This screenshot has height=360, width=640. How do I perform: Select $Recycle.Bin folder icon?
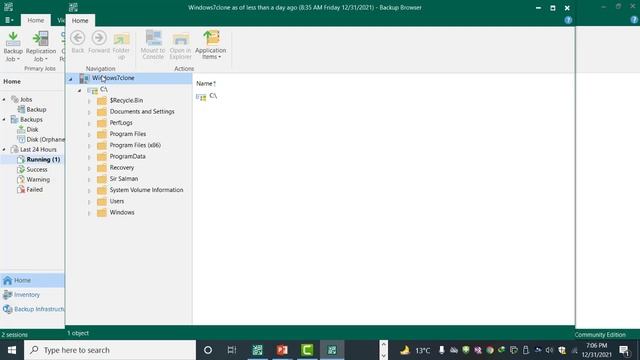pyautogui.click(x=102, y=100)
